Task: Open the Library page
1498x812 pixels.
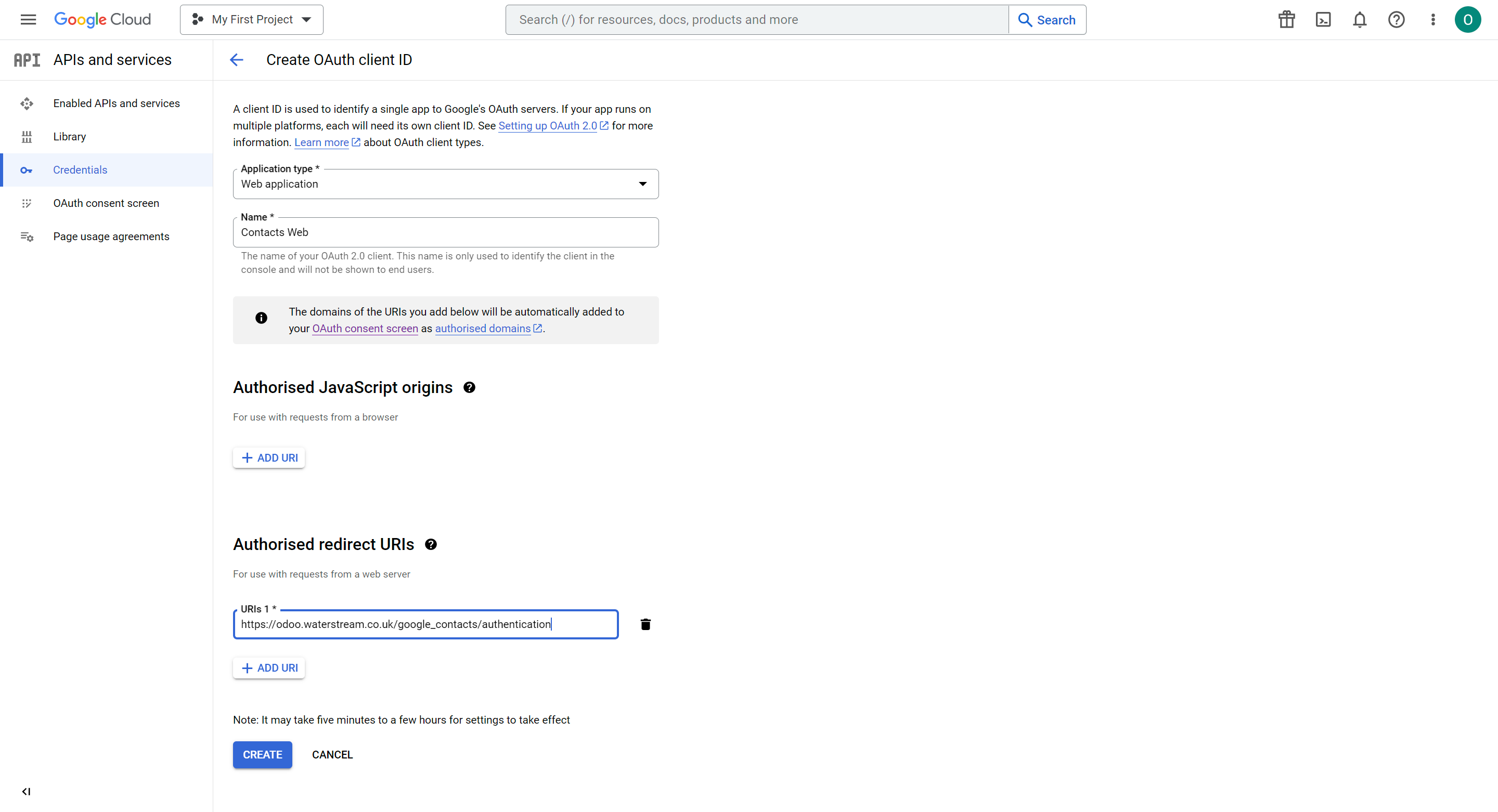Action: [107, 137]
